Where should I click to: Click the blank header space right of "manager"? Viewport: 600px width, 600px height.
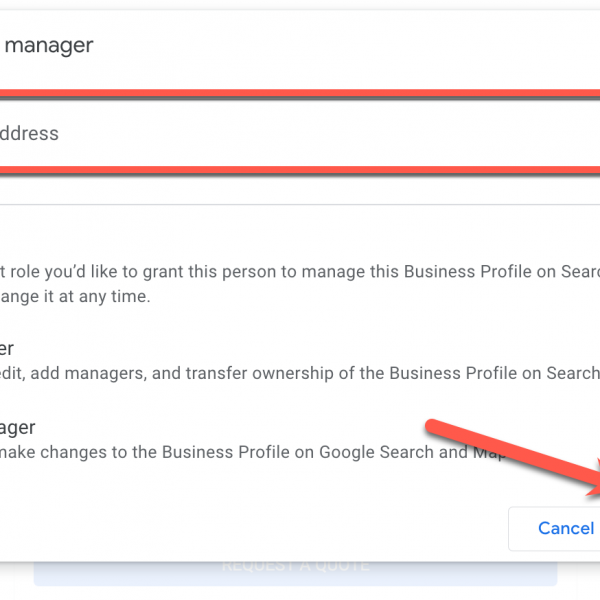350,45
